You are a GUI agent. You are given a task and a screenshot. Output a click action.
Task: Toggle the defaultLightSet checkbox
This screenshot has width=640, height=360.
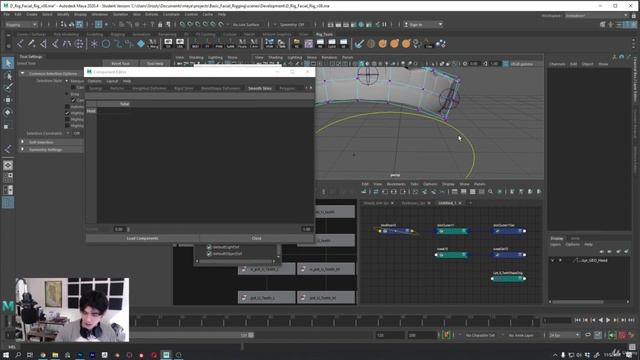tap(209, 247)
